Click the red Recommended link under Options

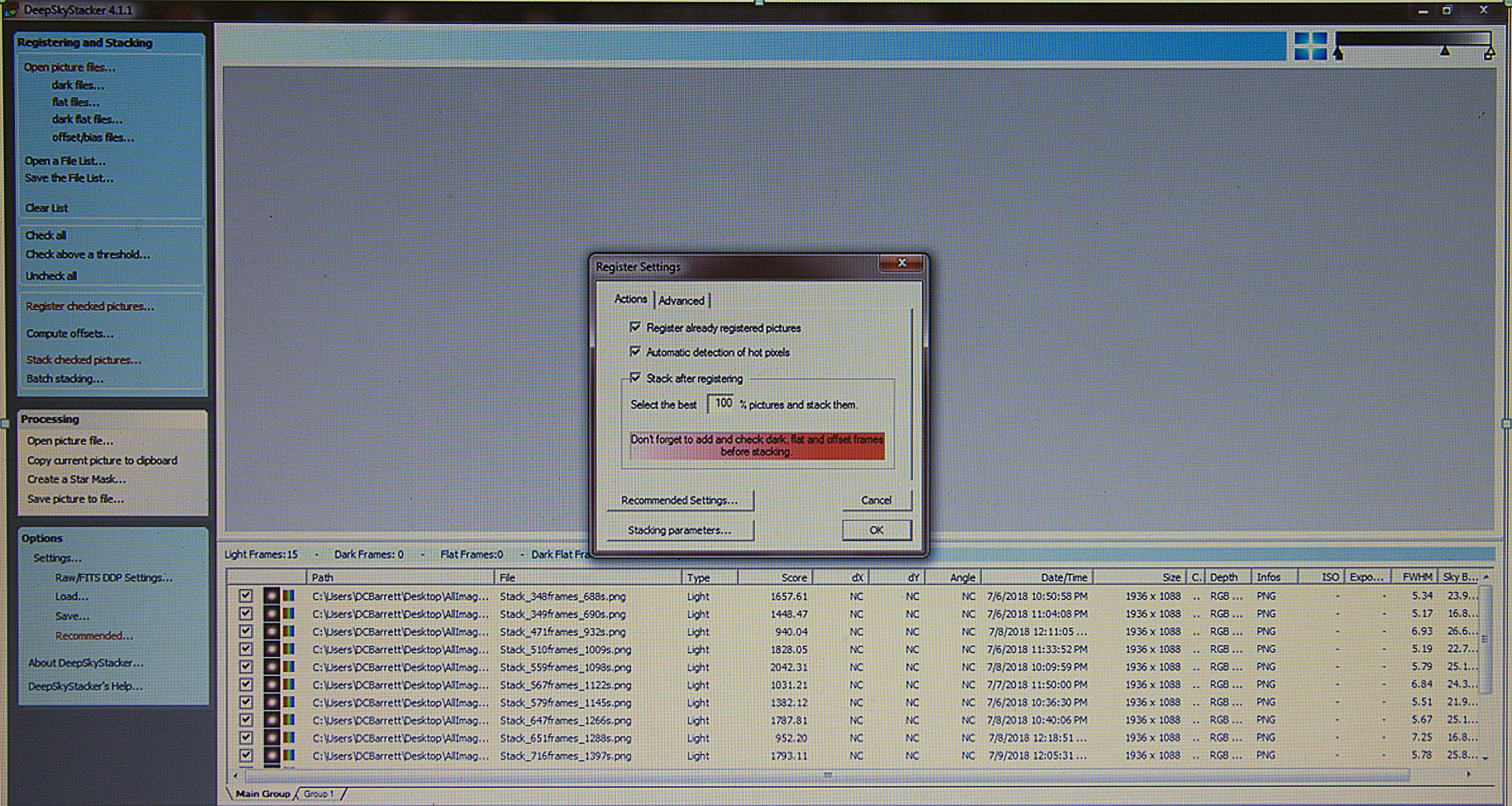coord(94,636)
